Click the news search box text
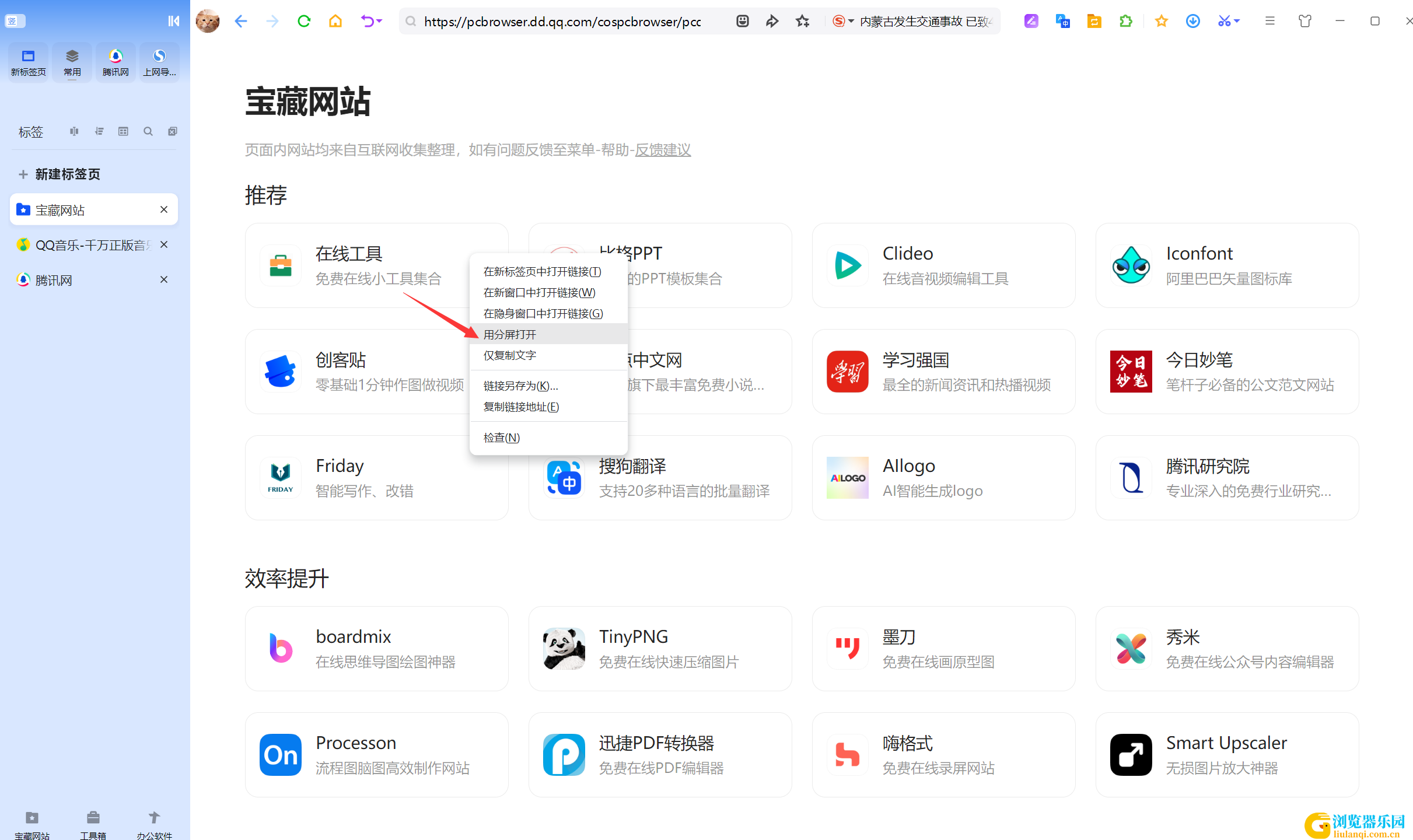Screen dimensions: 1413x840 (x=926, y=22)
